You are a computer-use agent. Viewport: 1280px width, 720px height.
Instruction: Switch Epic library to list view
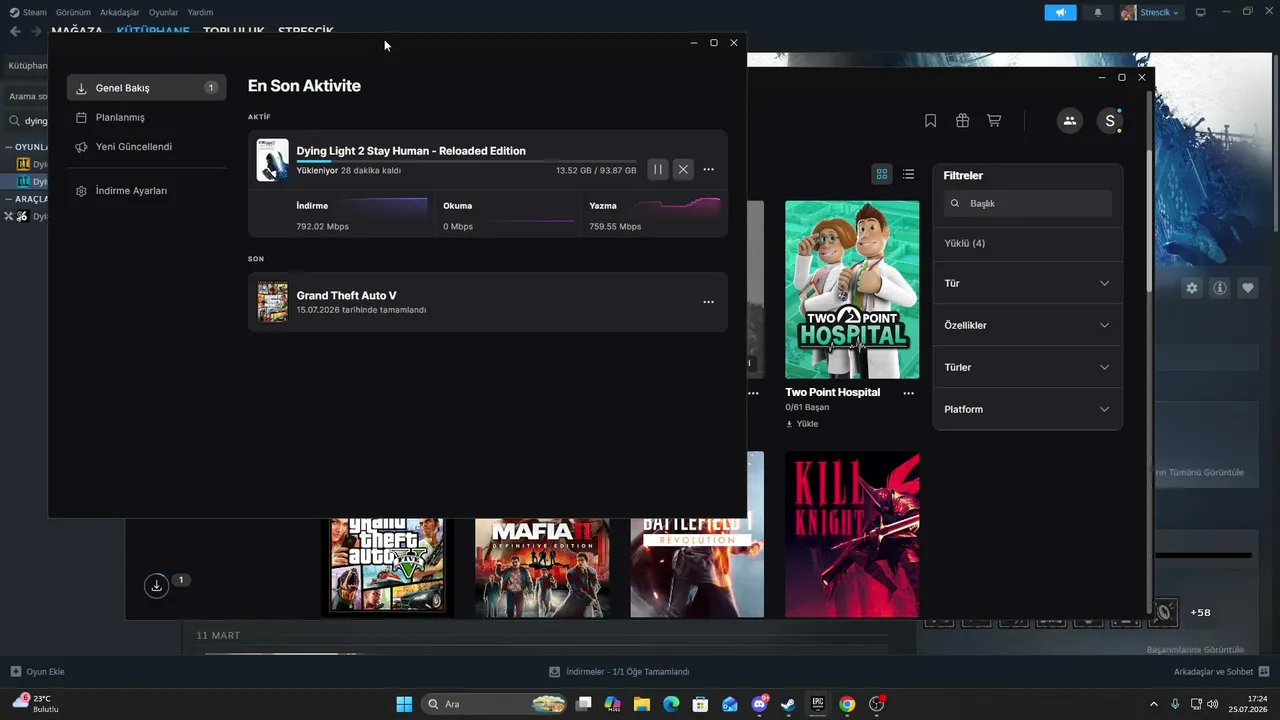click(x=908, y=174)
